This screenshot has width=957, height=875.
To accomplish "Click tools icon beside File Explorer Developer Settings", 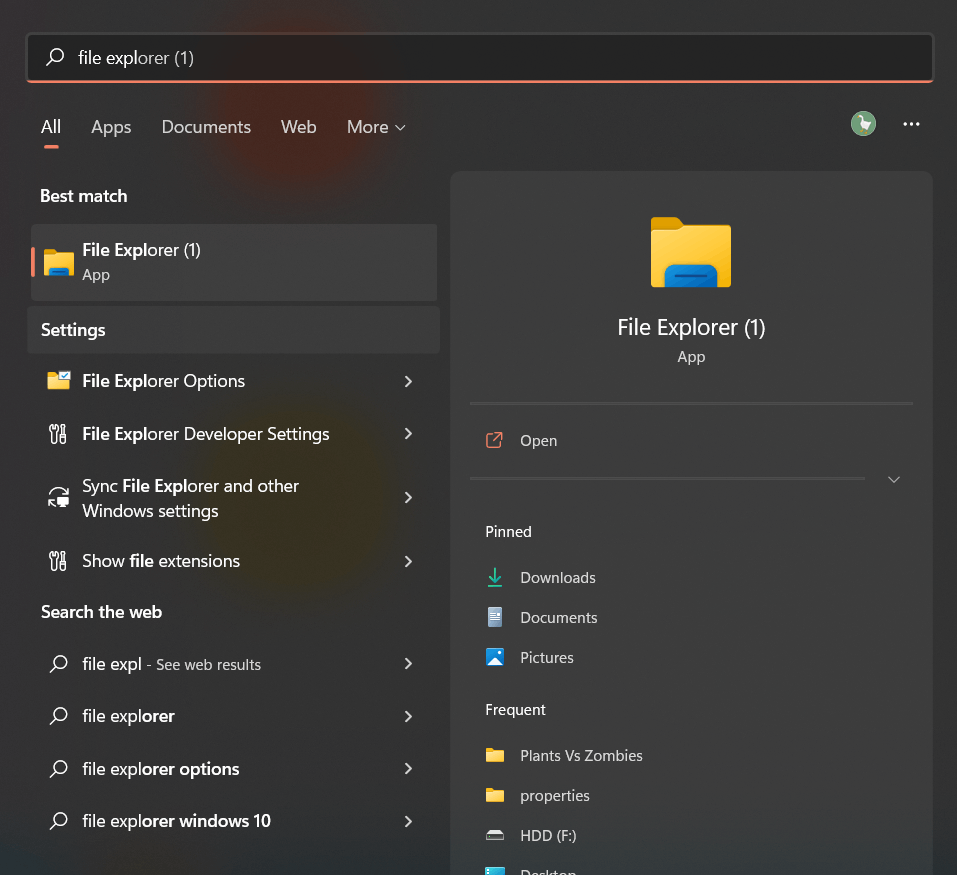I will [58, 434].
